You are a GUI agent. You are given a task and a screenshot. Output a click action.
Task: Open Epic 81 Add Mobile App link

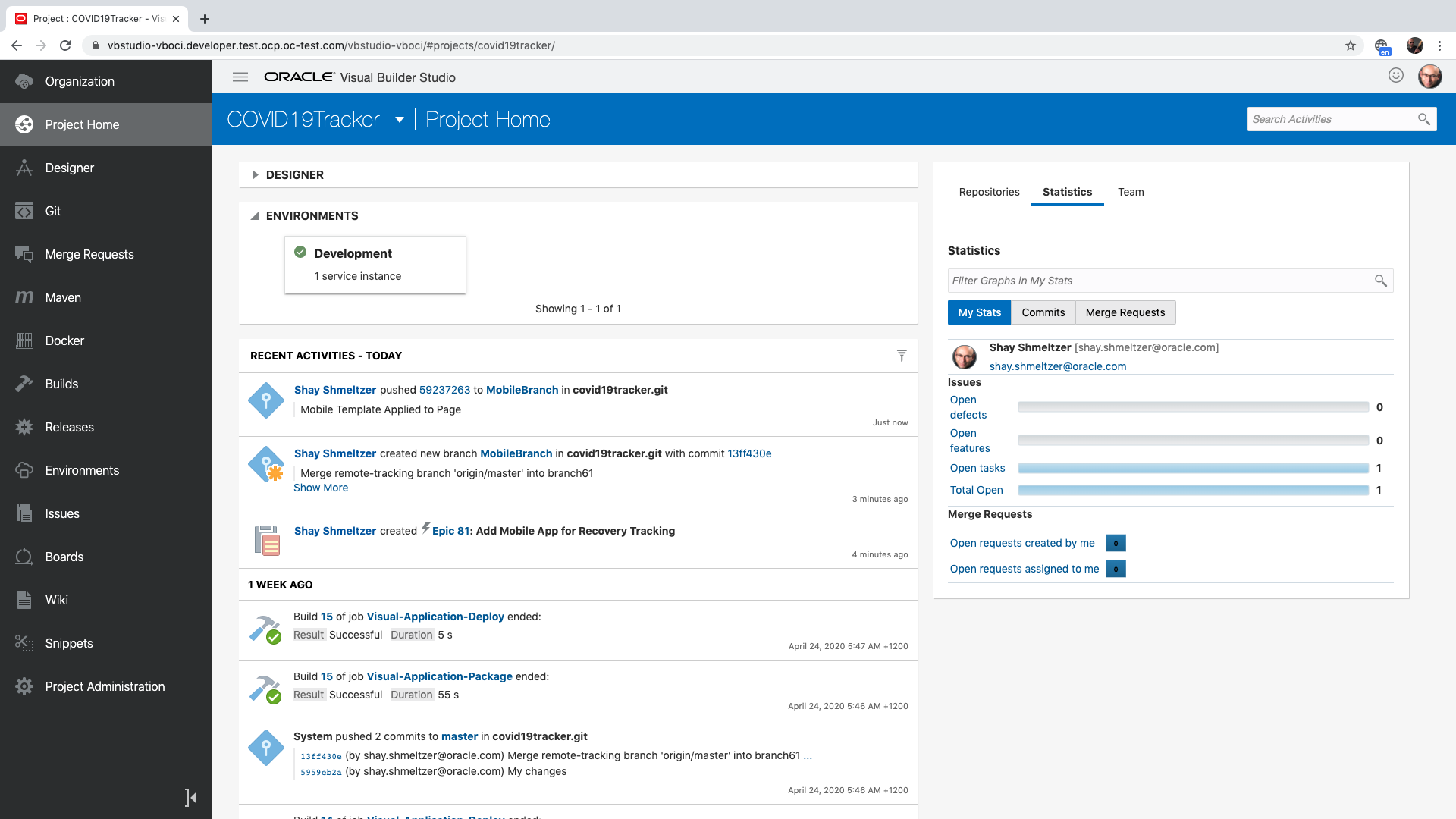[x=450, y=531]
